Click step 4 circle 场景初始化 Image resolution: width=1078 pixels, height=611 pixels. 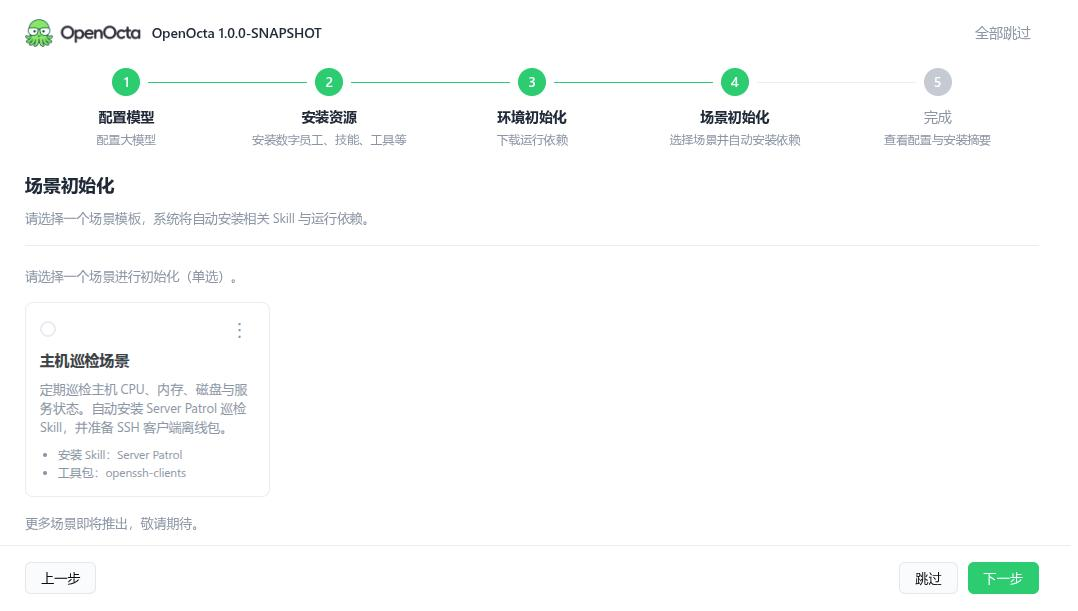[x=734, y=82]
